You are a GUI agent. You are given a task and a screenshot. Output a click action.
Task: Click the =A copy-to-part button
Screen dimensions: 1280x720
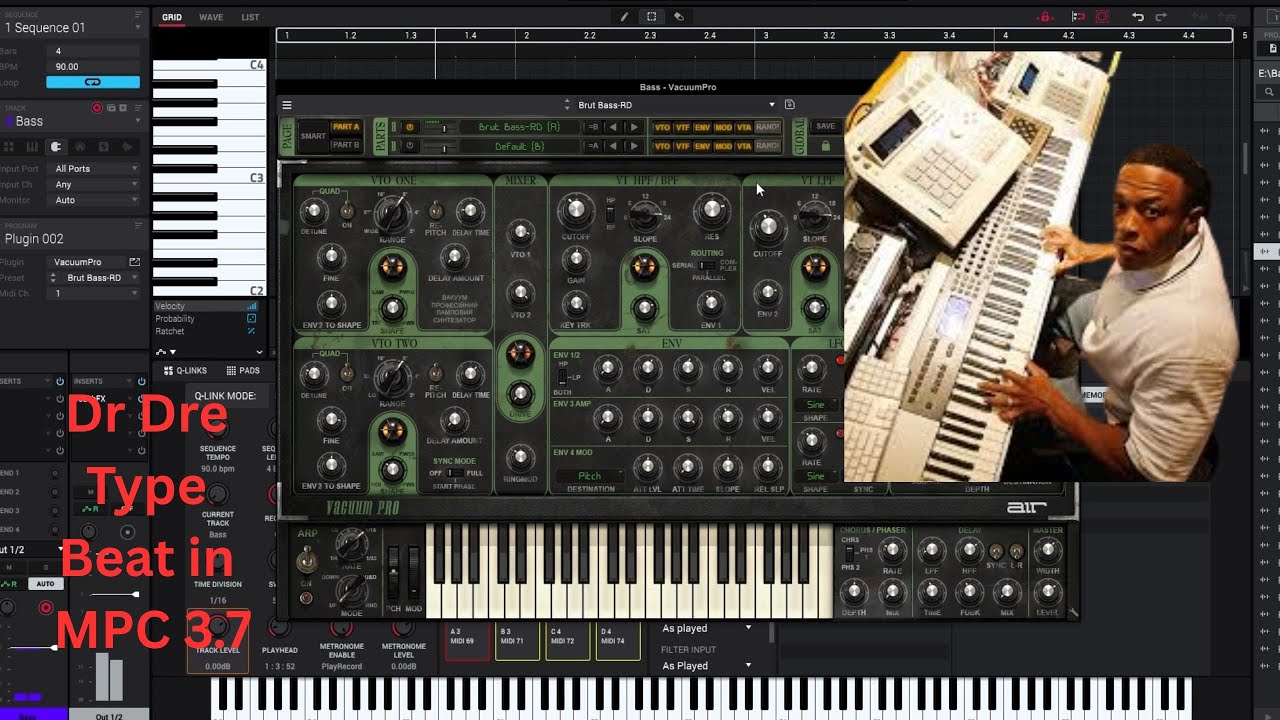593,146
